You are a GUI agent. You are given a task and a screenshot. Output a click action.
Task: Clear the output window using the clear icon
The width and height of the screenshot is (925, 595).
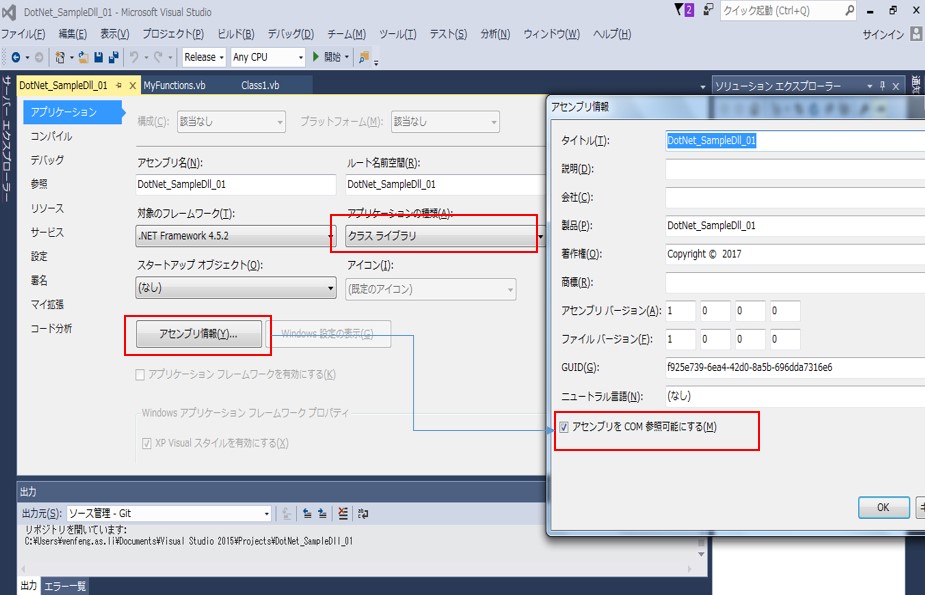pos(344,512)
